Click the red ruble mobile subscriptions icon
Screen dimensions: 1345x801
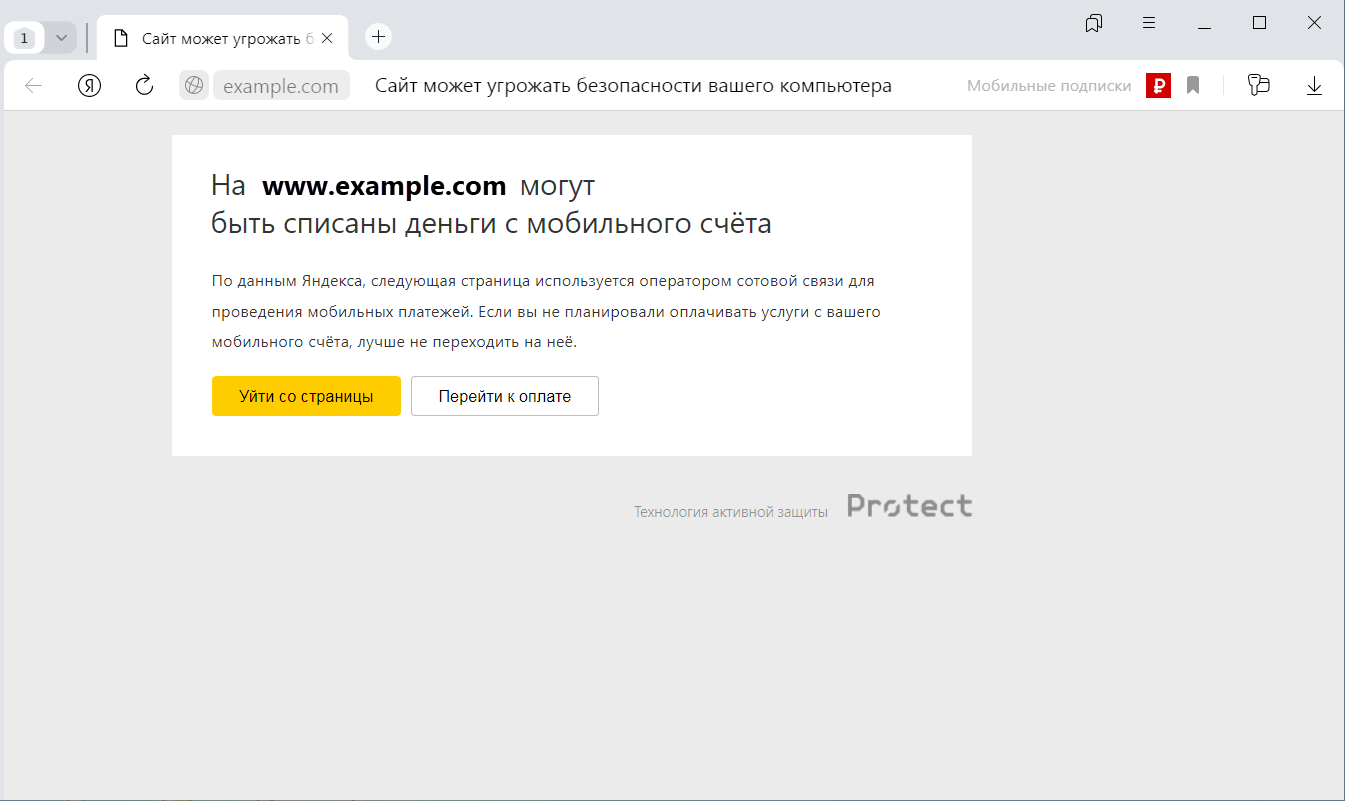(x=1158, y=86)
